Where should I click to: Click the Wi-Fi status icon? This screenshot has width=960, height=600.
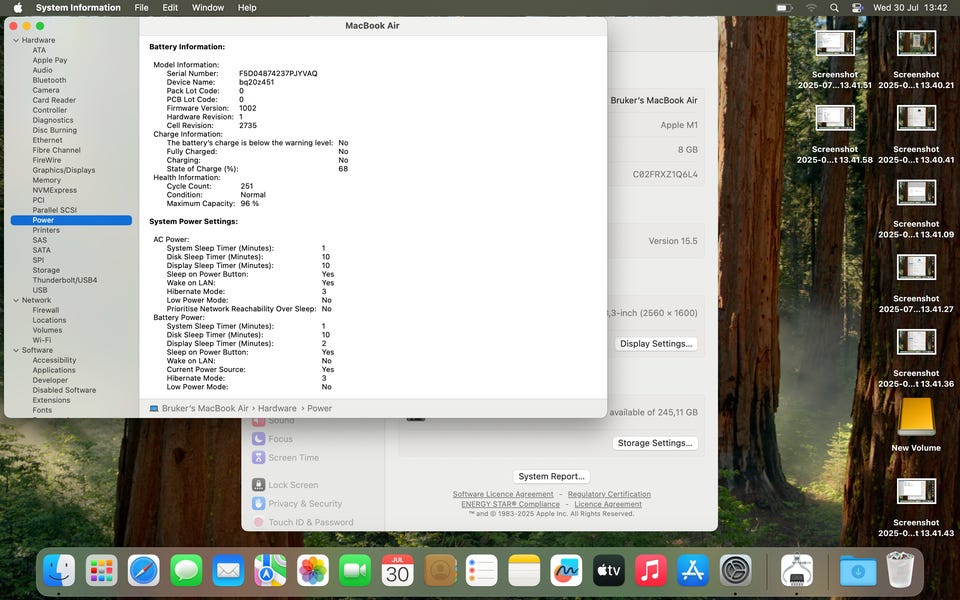click(x=811, y=7)
